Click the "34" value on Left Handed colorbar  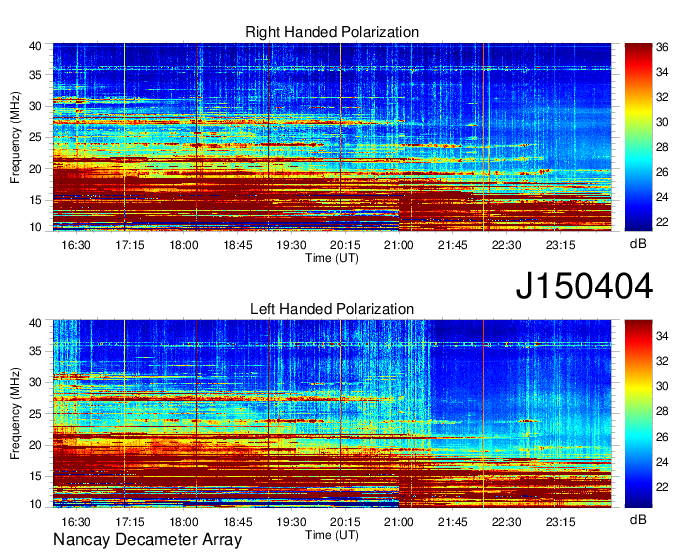pos(662,335)
